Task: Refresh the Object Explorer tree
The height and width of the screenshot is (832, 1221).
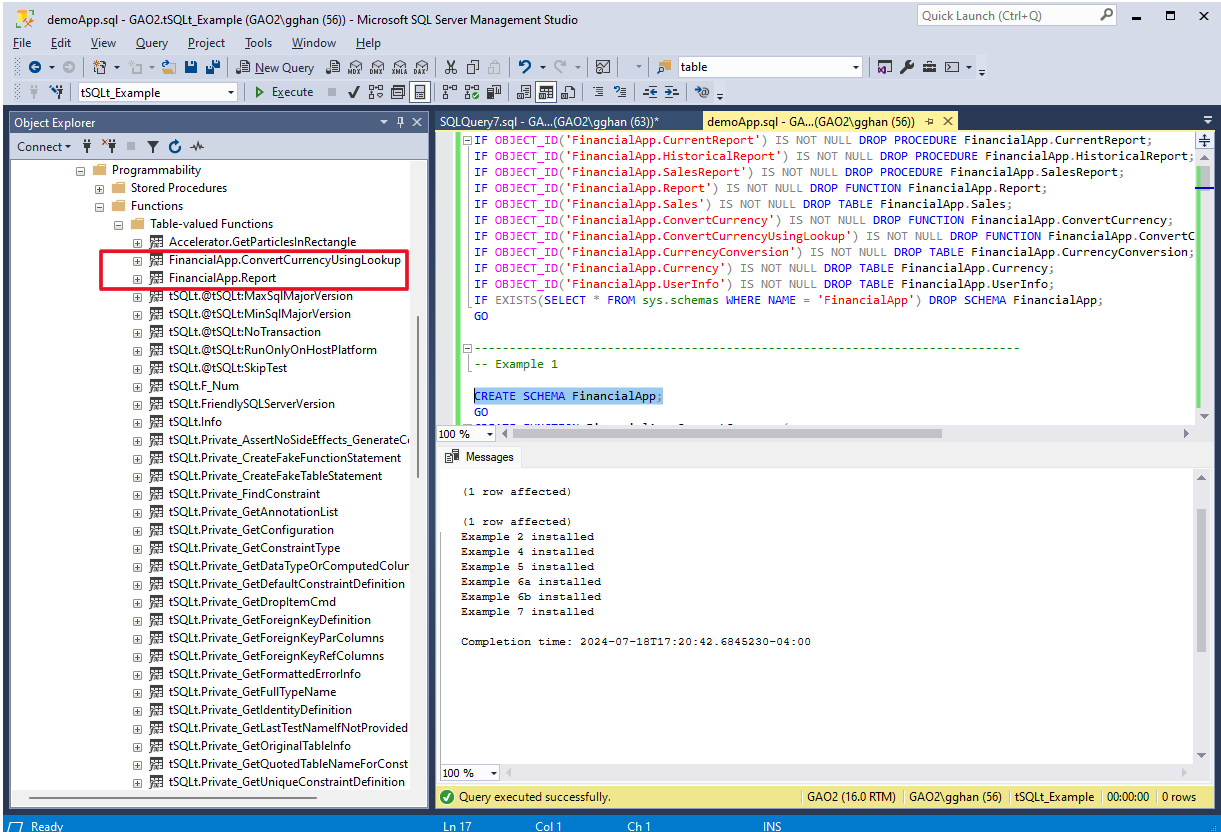Action: (175, 145)
